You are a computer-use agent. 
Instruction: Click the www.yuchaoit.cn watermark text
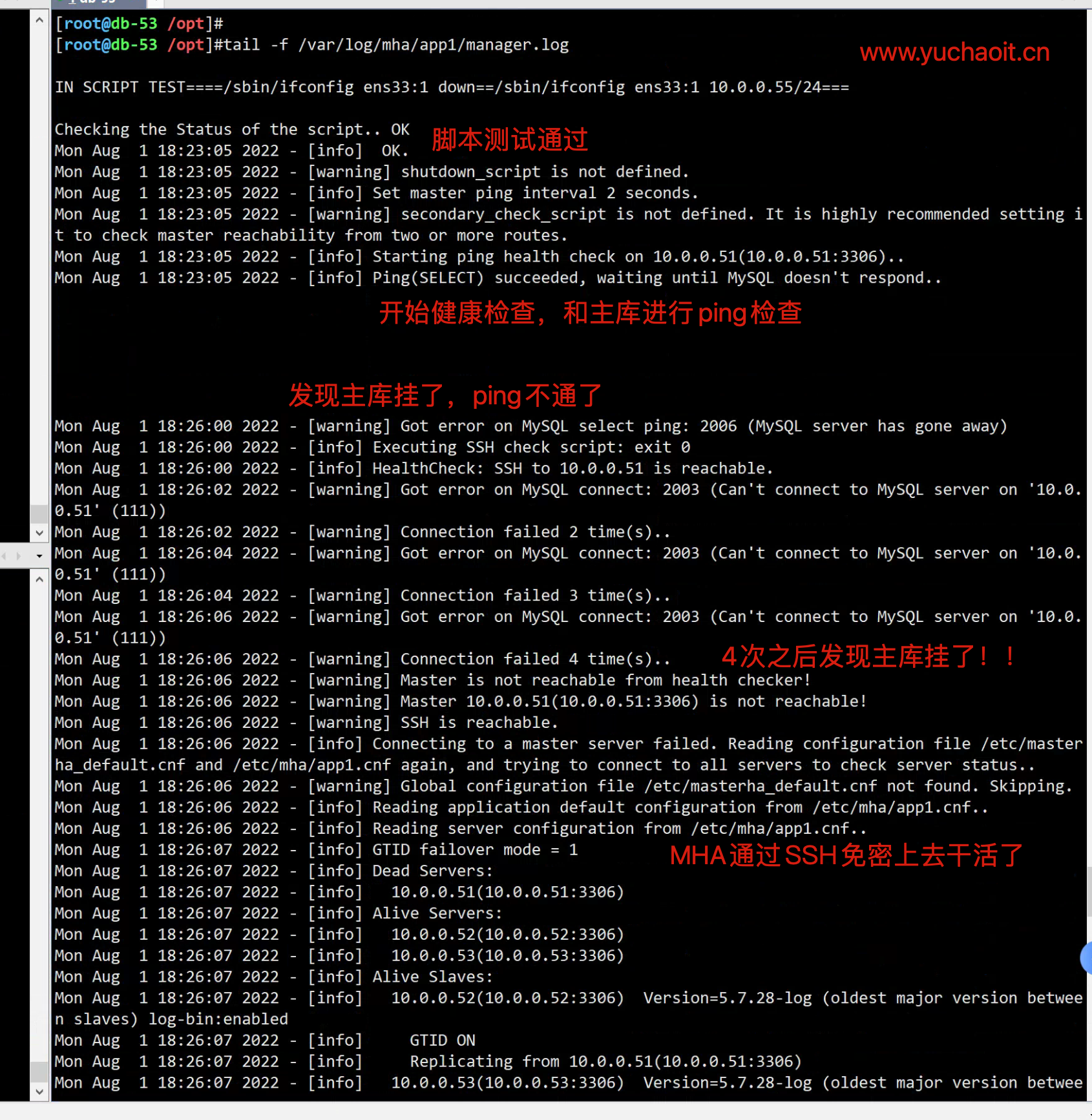click(x=954, y=52)
